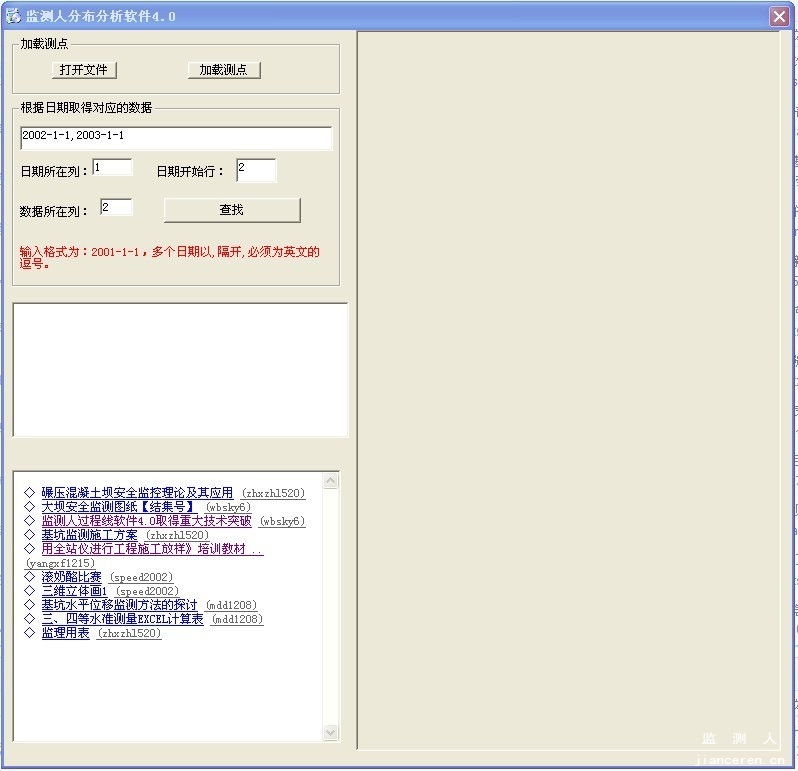Open link 碾压混凝土坝安全监控理论及其应用
Image resolution: width=798 pixels, height=771 pixels.
click(137, 493)
